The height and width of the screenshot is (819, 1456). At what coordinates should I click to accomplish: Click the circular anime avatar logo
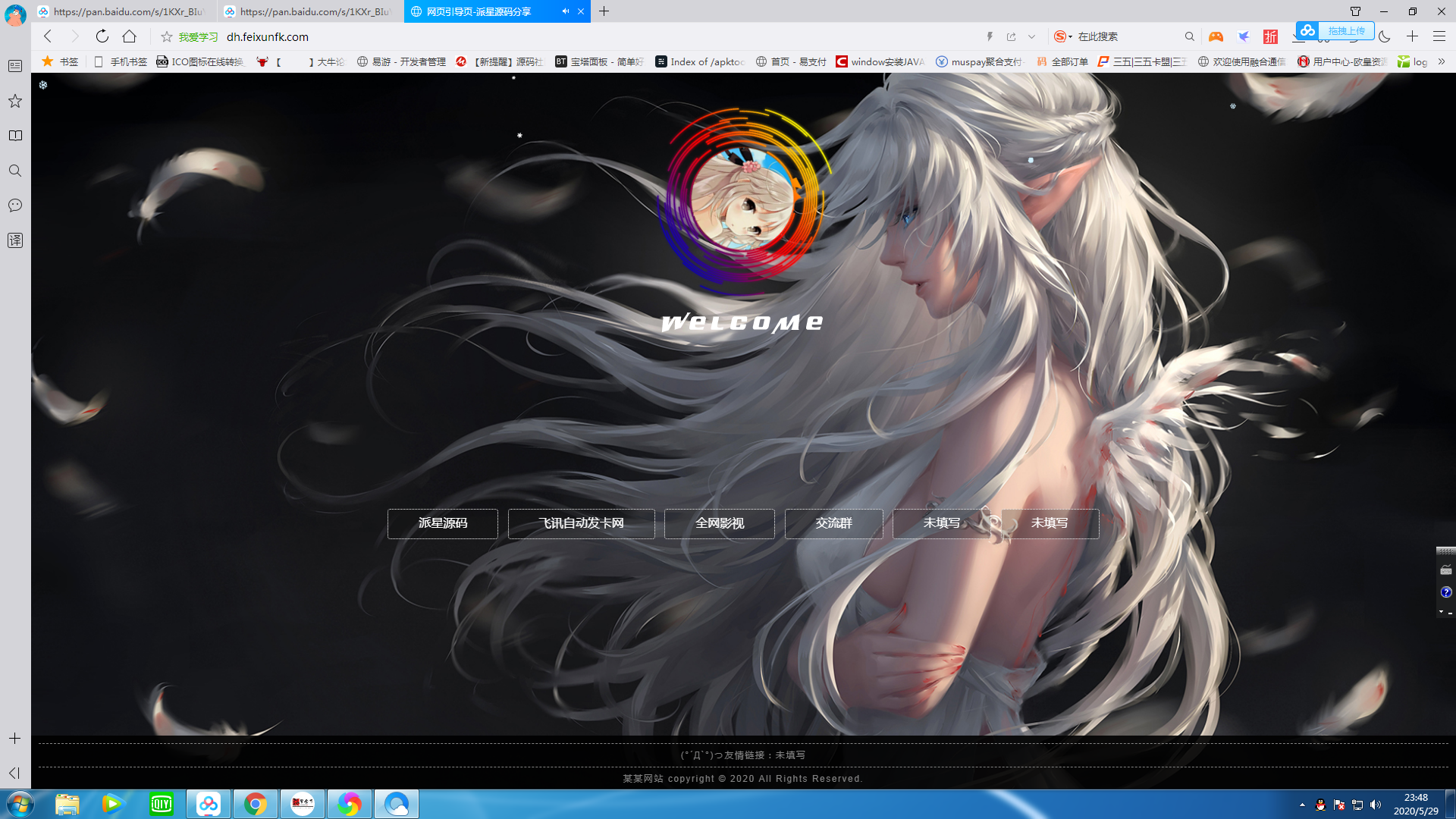(743, 199)
